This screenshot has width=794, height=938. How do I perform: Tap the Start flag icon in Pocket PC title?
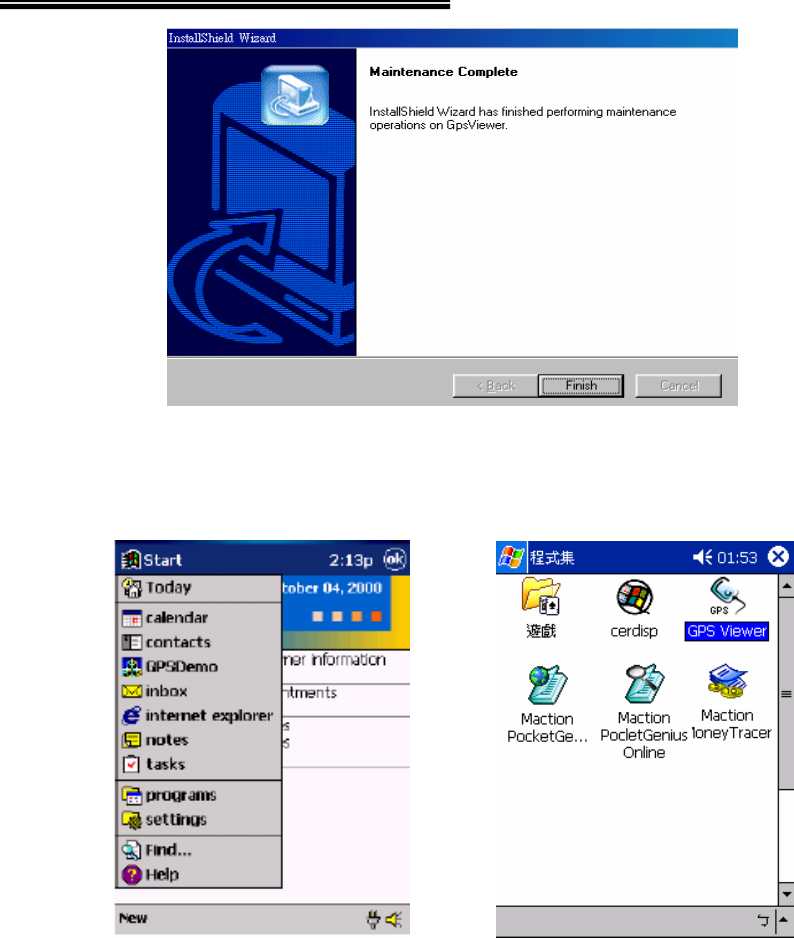click(x=130, y=560)
